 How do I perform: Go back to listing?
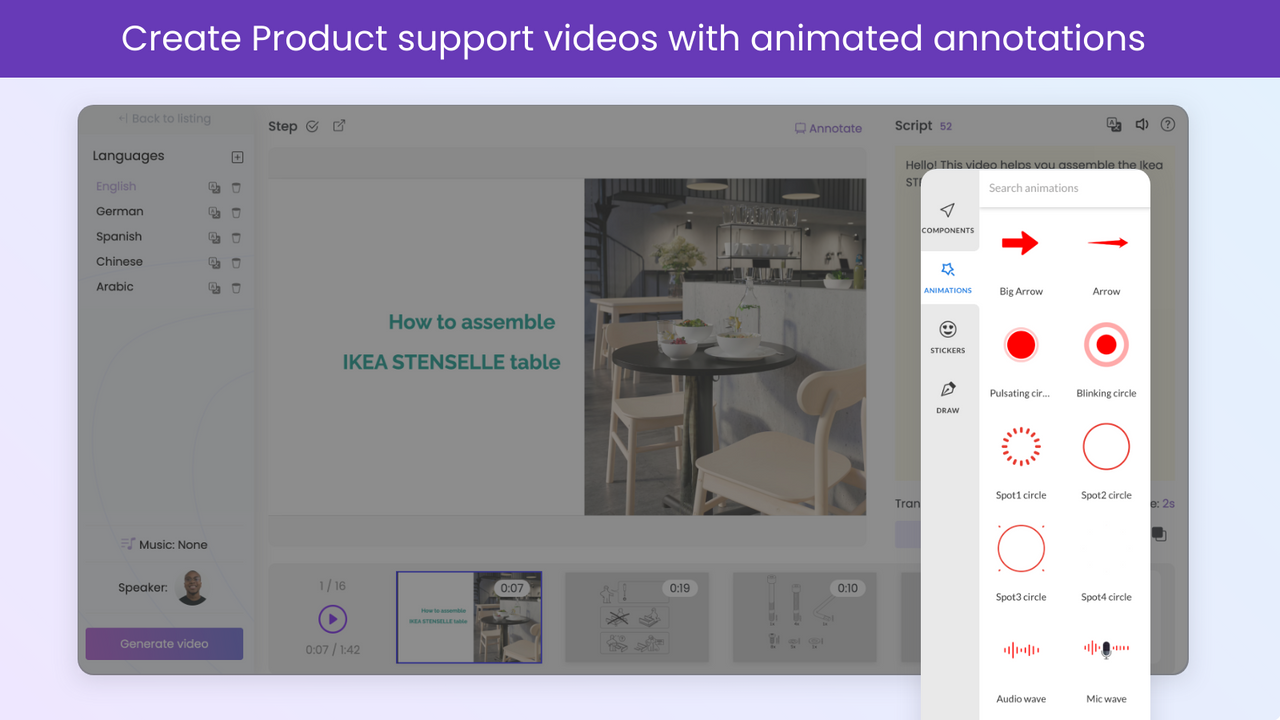pos(164,118)
